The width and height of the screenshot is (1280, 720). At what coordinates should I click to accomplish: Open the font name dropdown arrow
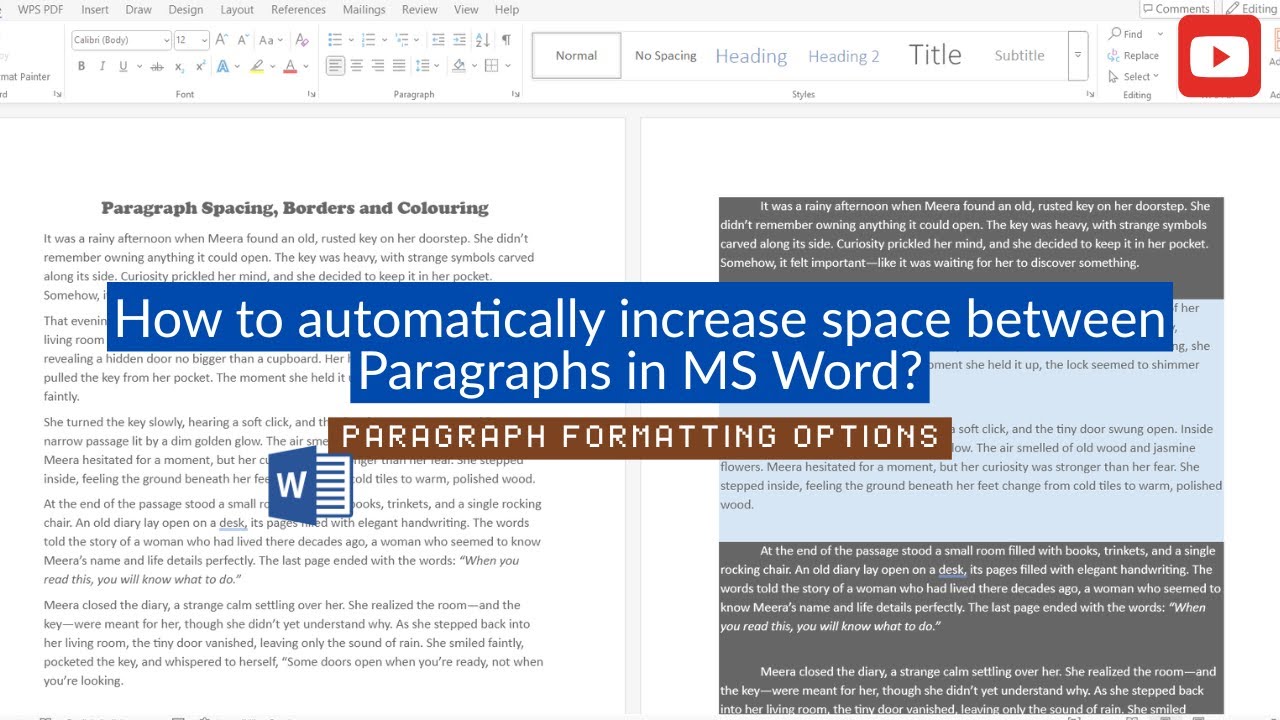pyautogui.click(x=166, y=40)
